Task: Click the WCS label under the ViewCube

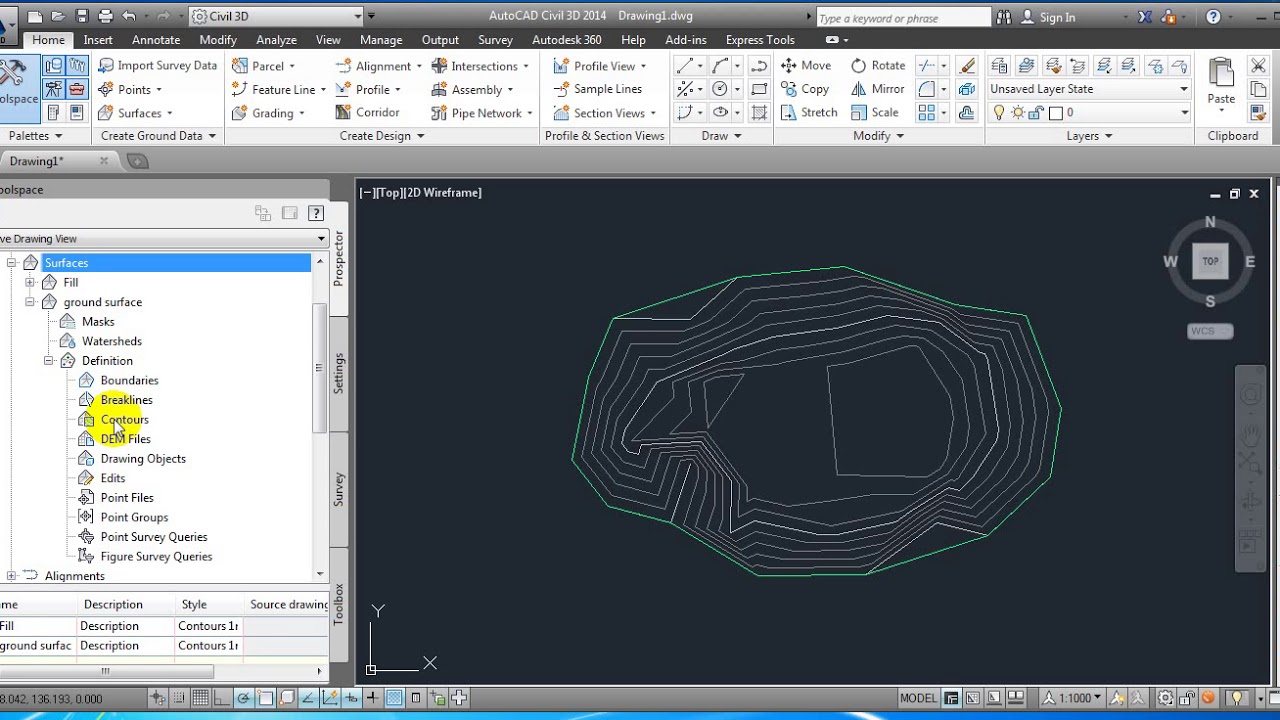Action: click(1210, 331)
